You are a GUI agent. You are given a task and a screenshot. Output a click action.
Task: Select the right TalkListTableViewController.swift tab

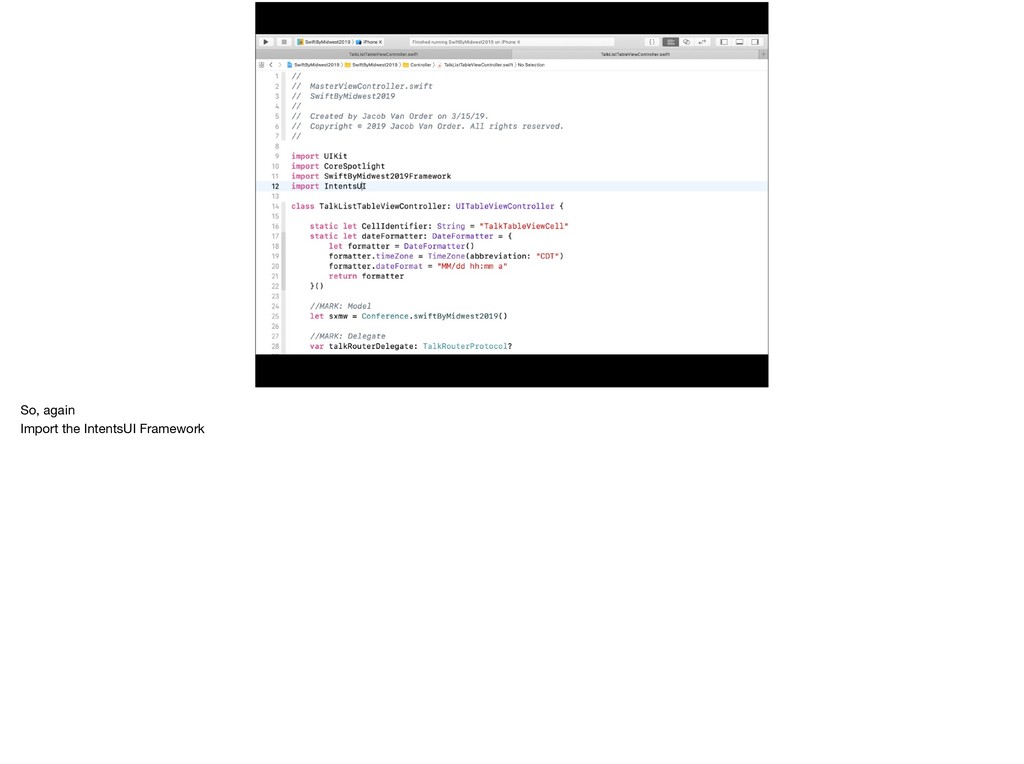(x=635, y=54)
